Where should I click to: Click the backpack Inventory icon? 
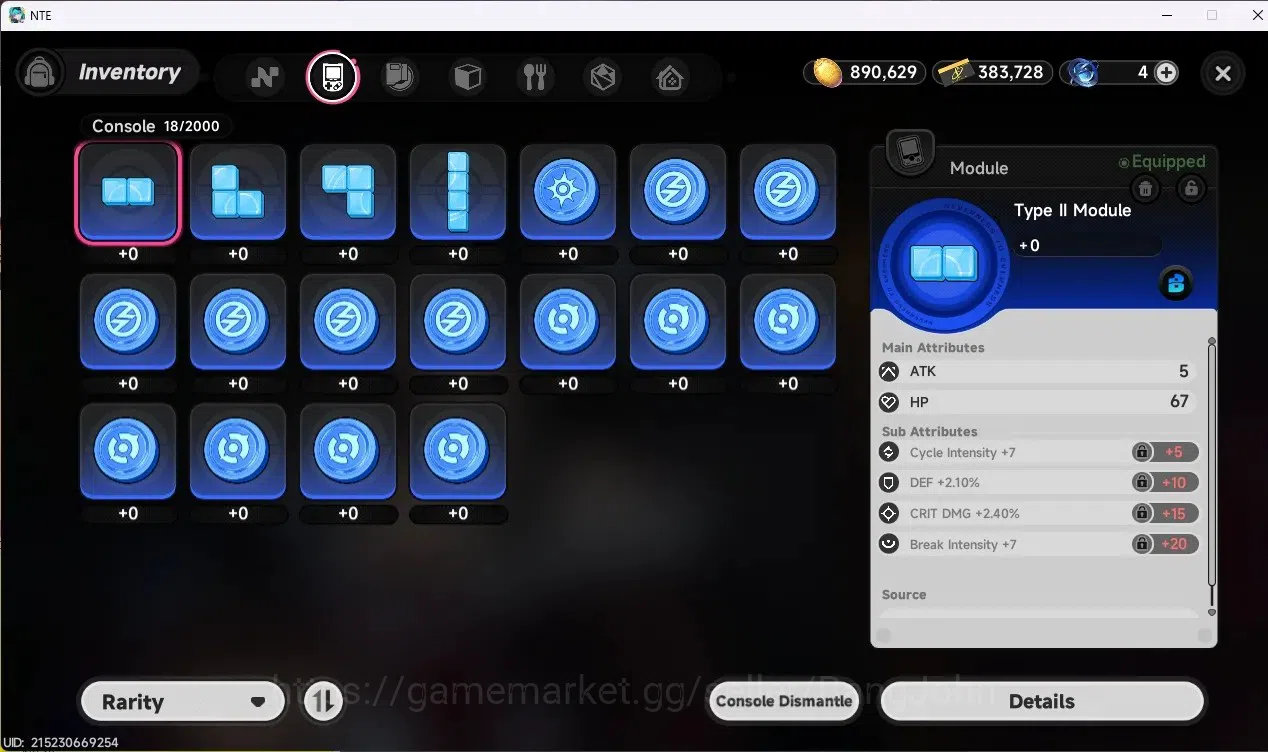point(41,73)
